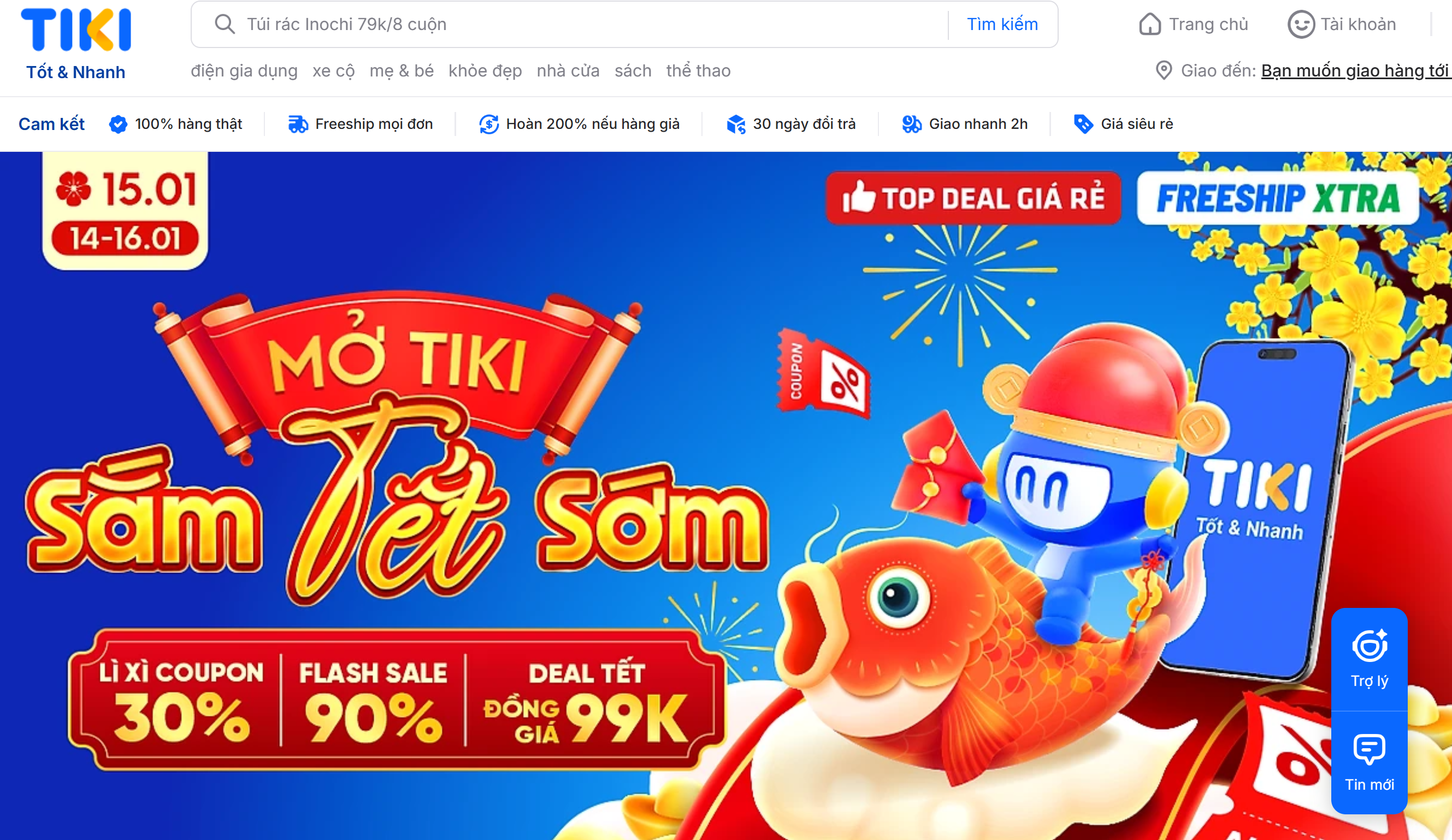Open Trang chủ home icon
Image resolution: width=1452 pixels, height=840 pixels.
tap(1149, 24)
